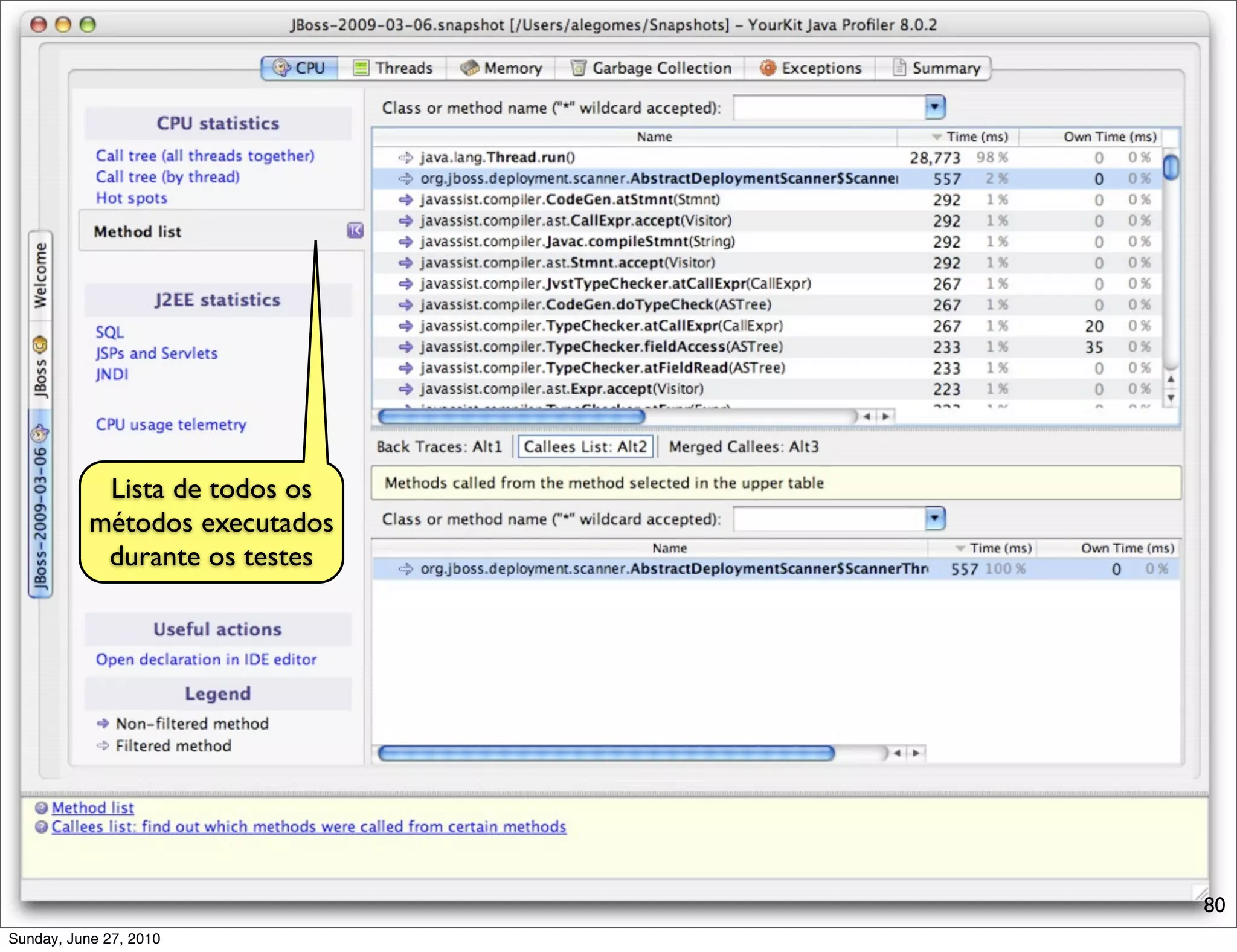Open the CPU usage telemetry link
This screenshot has width=1237, height=952.
(171, 425)
